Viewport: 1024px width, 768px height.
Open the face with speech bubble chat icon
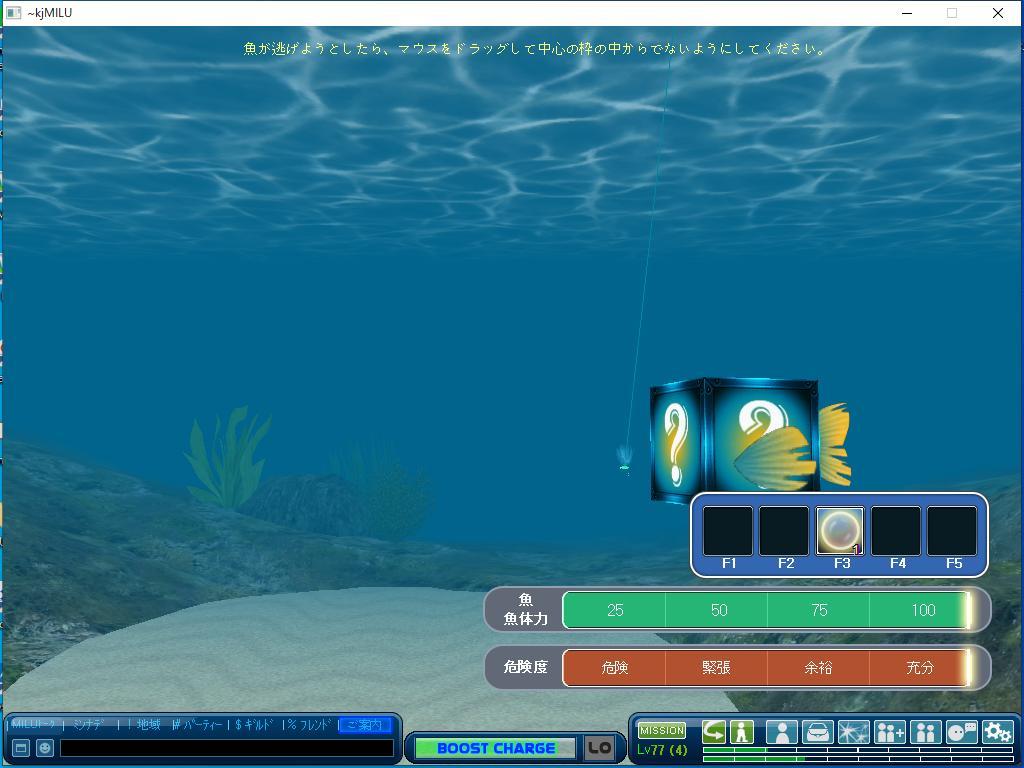[x=961, y=732]
